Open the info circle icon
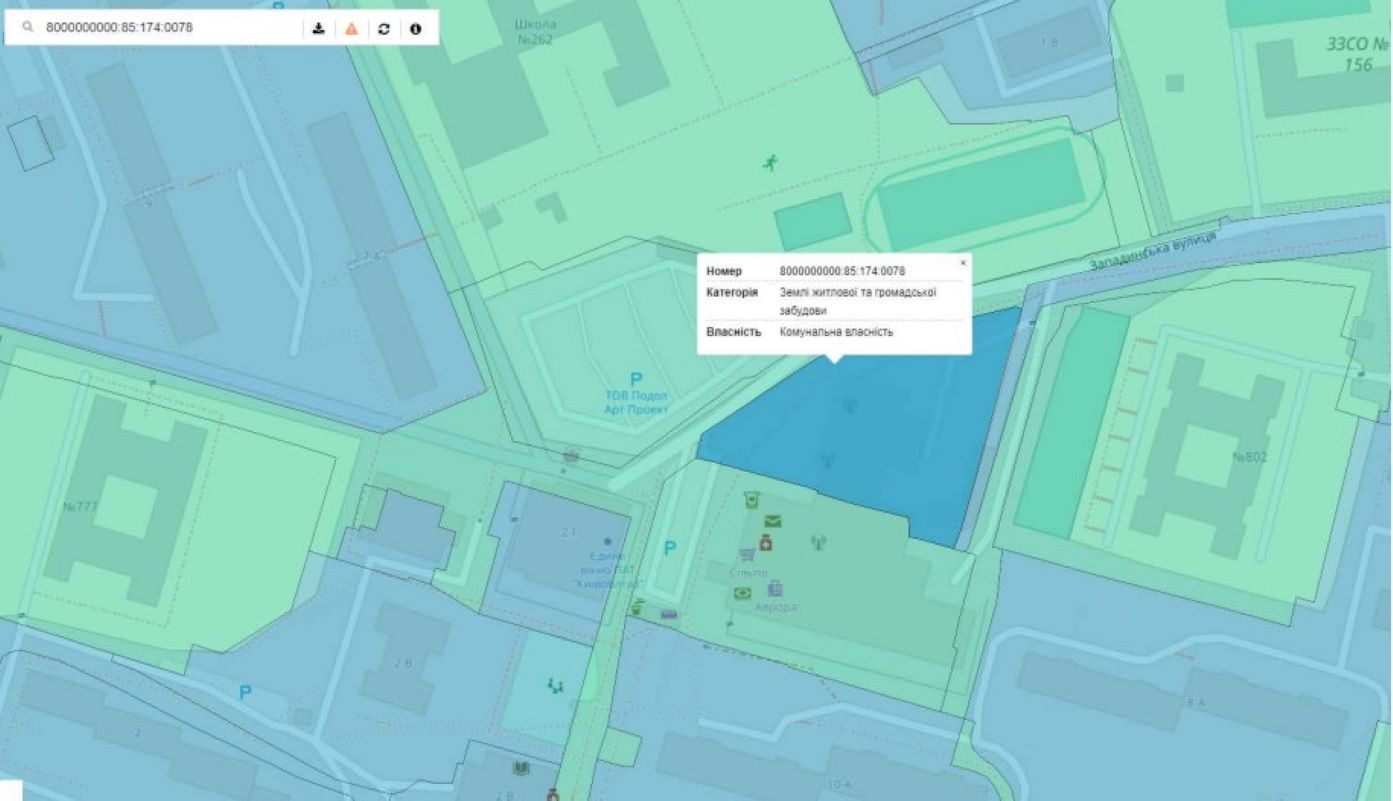 415,28
